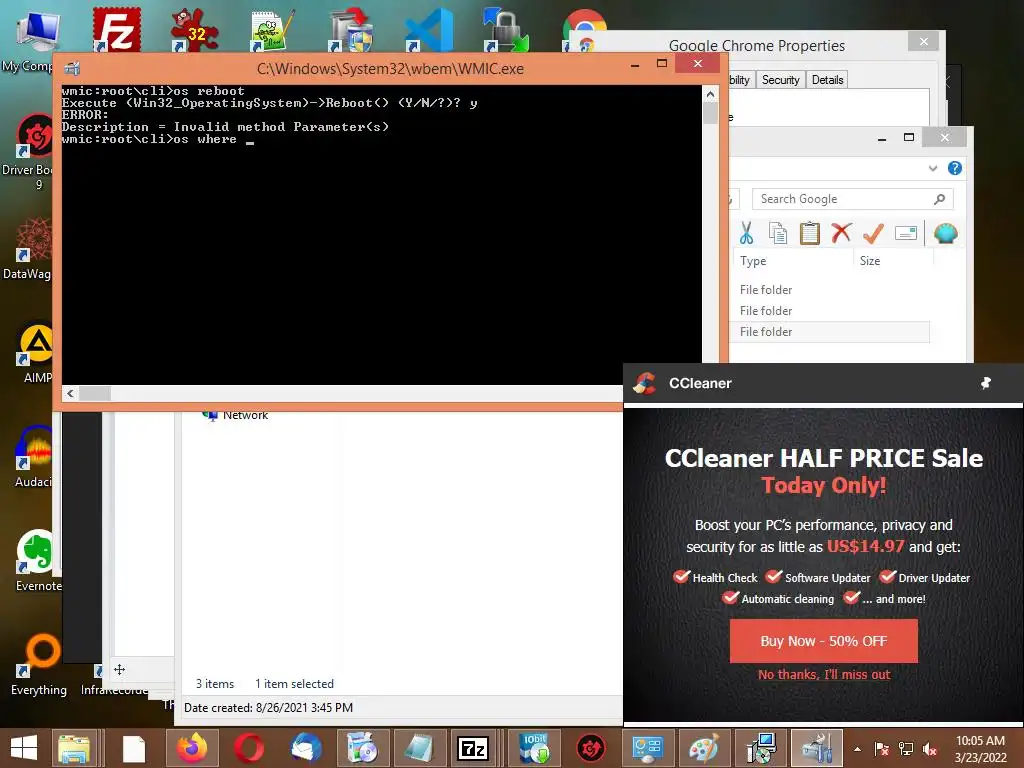Screen dimensions: 1024x768
Task: Open the FileZilla desktop shortcut
Action: 117,29
